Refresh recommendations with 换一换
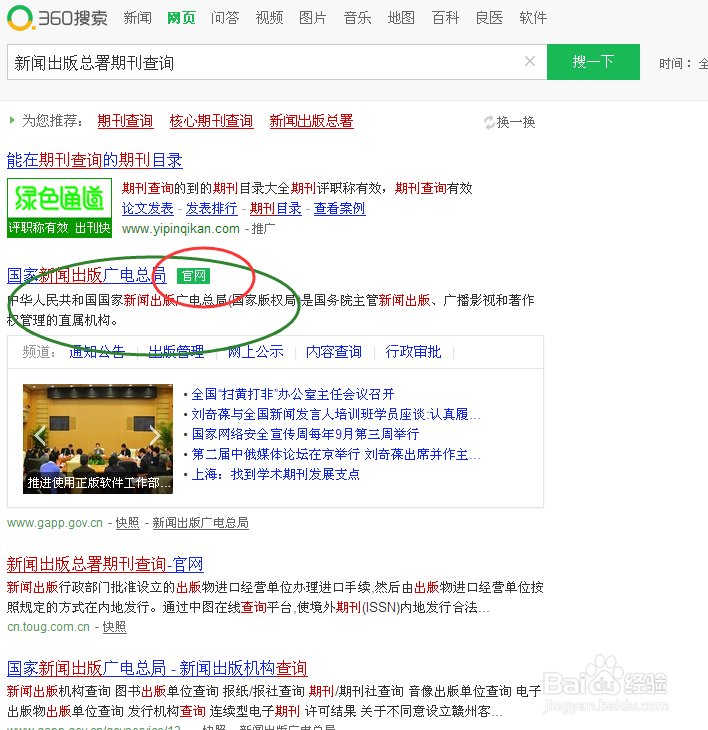 (x=510, y=122)
